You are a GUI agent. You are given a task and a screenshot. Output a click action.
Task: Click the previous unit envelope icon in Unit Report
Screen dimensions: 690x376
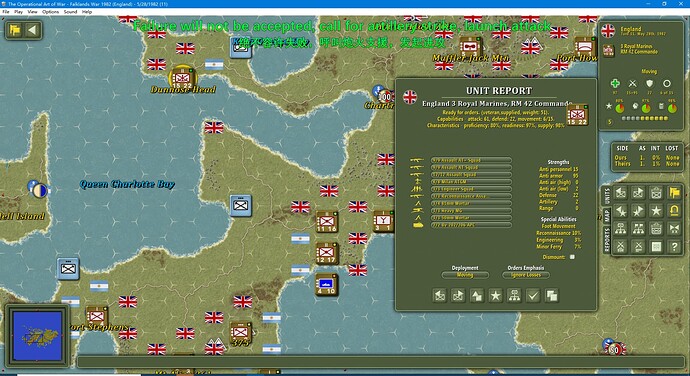pyautogui.click(x=440, y=295)
